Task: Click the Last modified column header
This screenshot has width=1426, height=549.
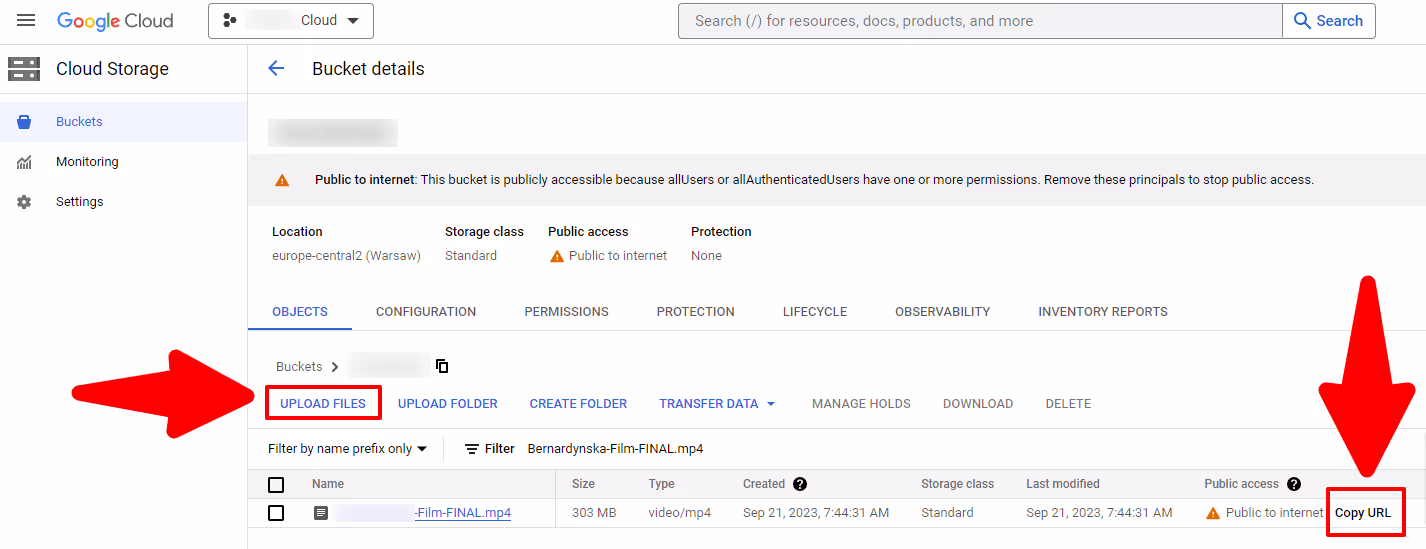Action: coord(1063,484)
